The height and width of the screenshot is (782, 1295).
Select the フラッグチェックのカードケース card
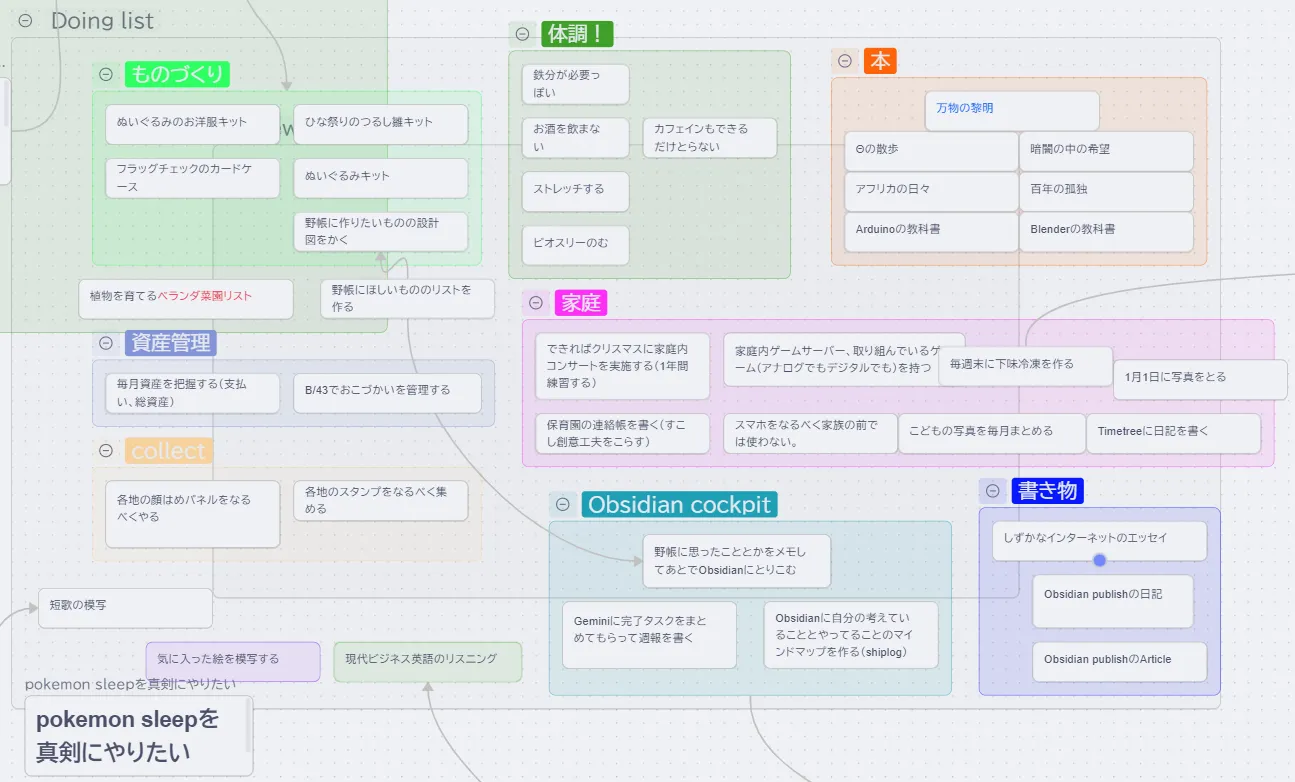(x=193, y=178)
